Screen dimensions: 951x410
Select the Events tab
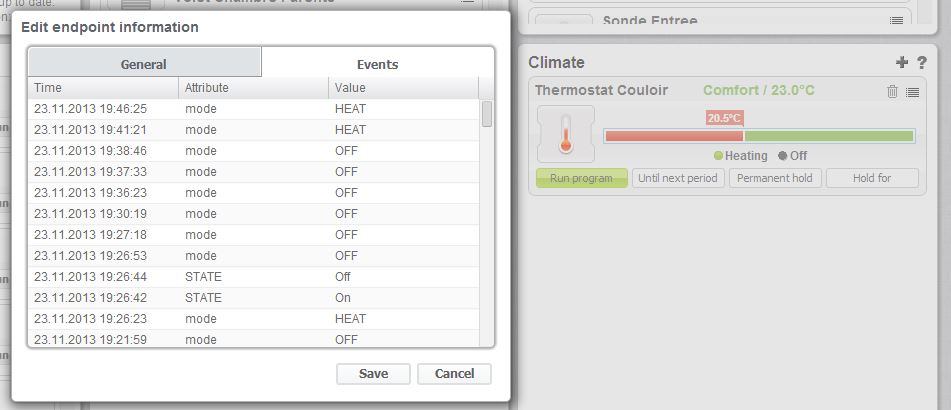[x=377, y=64]
